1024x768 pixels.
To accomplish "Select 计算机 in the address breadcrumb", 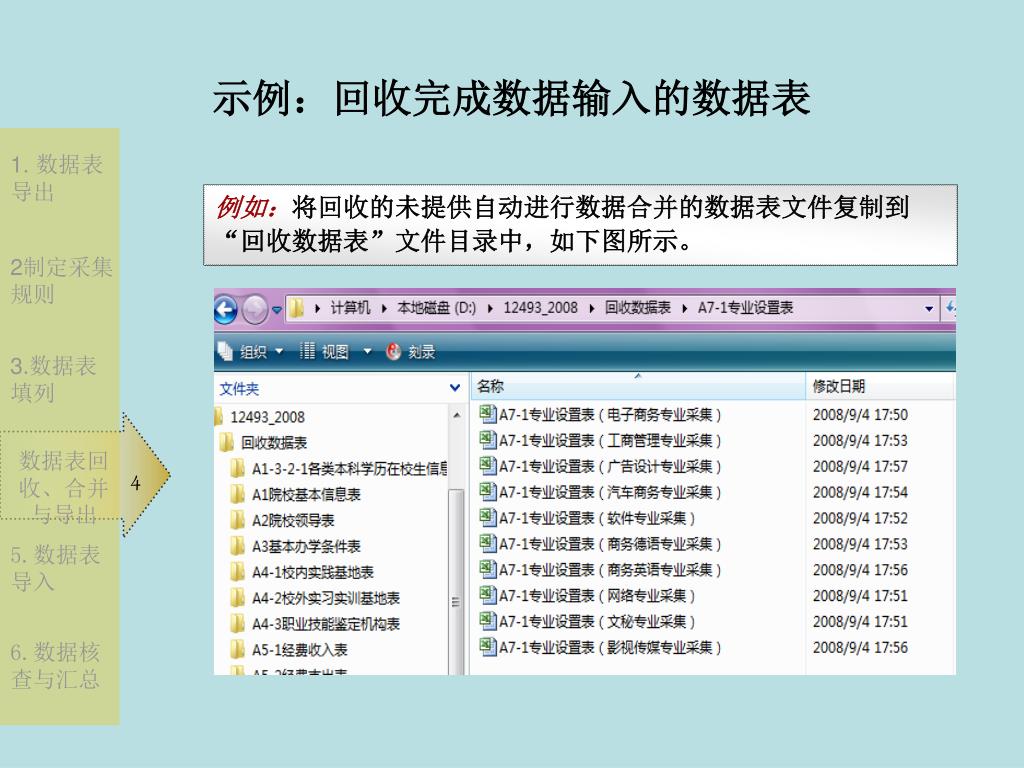I will 350,308.
